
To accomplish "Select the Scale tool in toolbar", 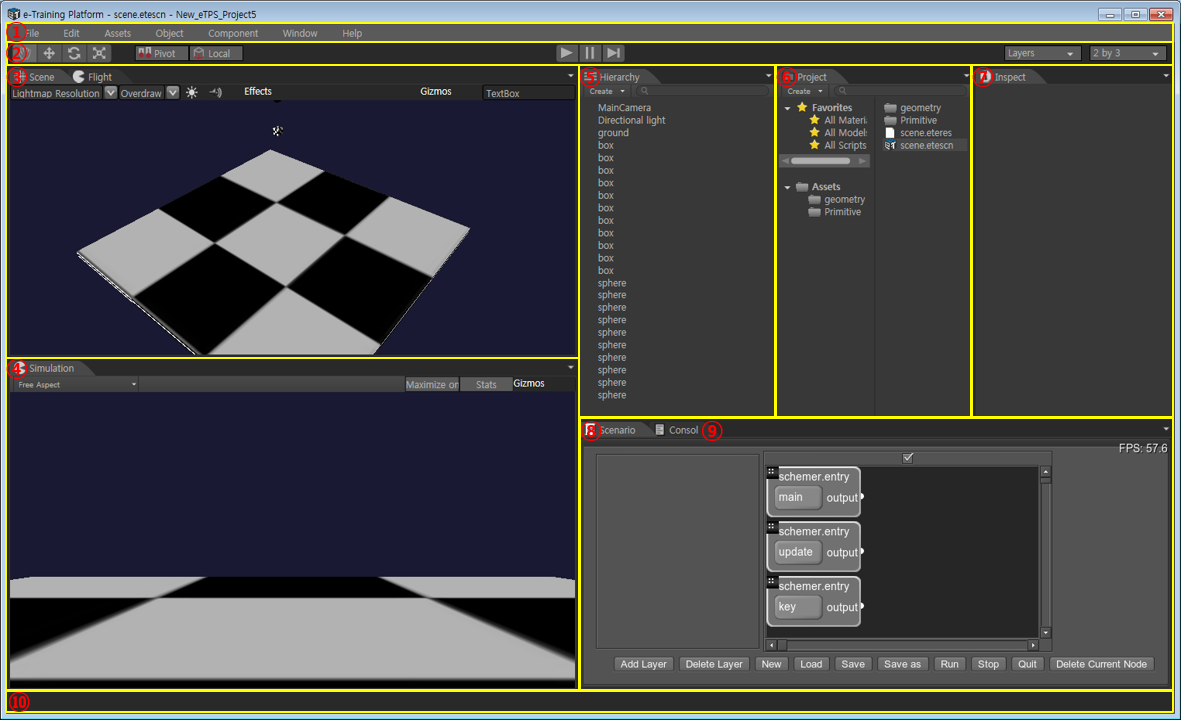I will 98,53.
